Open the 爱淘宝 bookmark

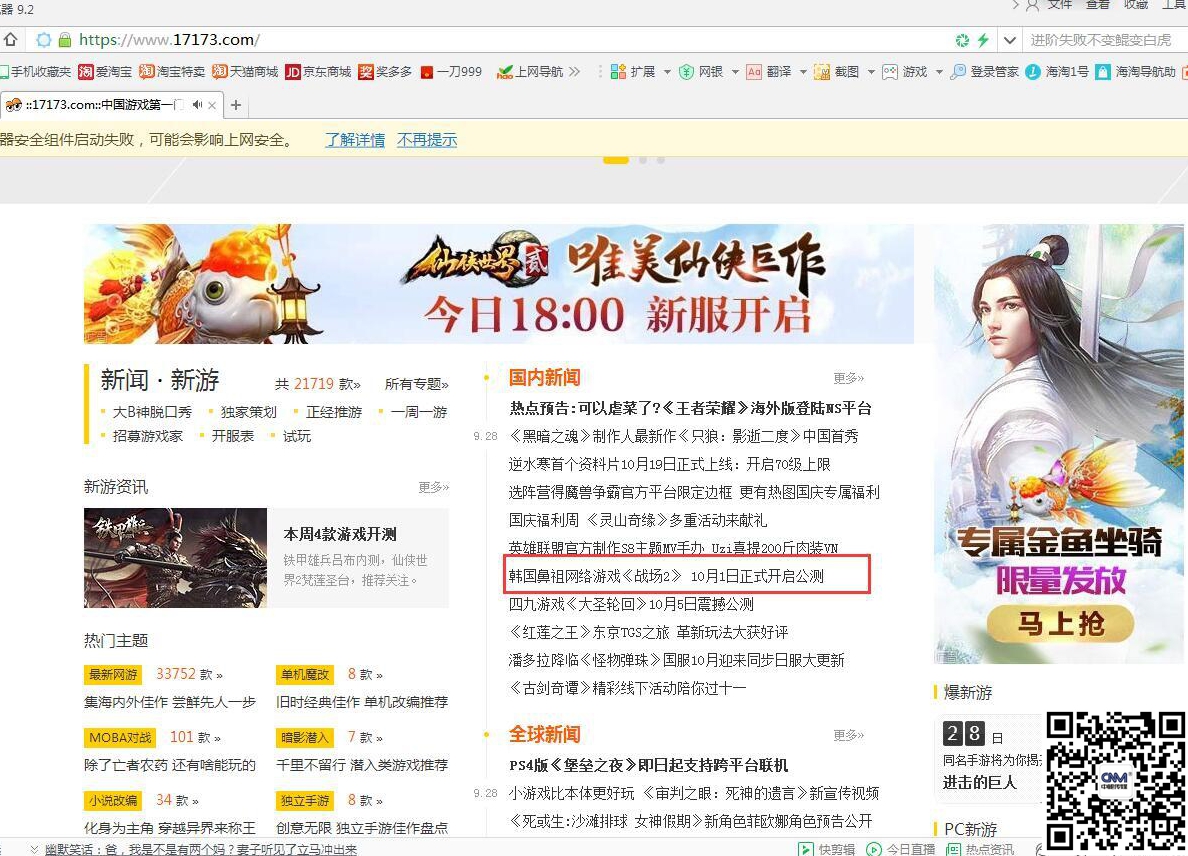click(105, 71)
